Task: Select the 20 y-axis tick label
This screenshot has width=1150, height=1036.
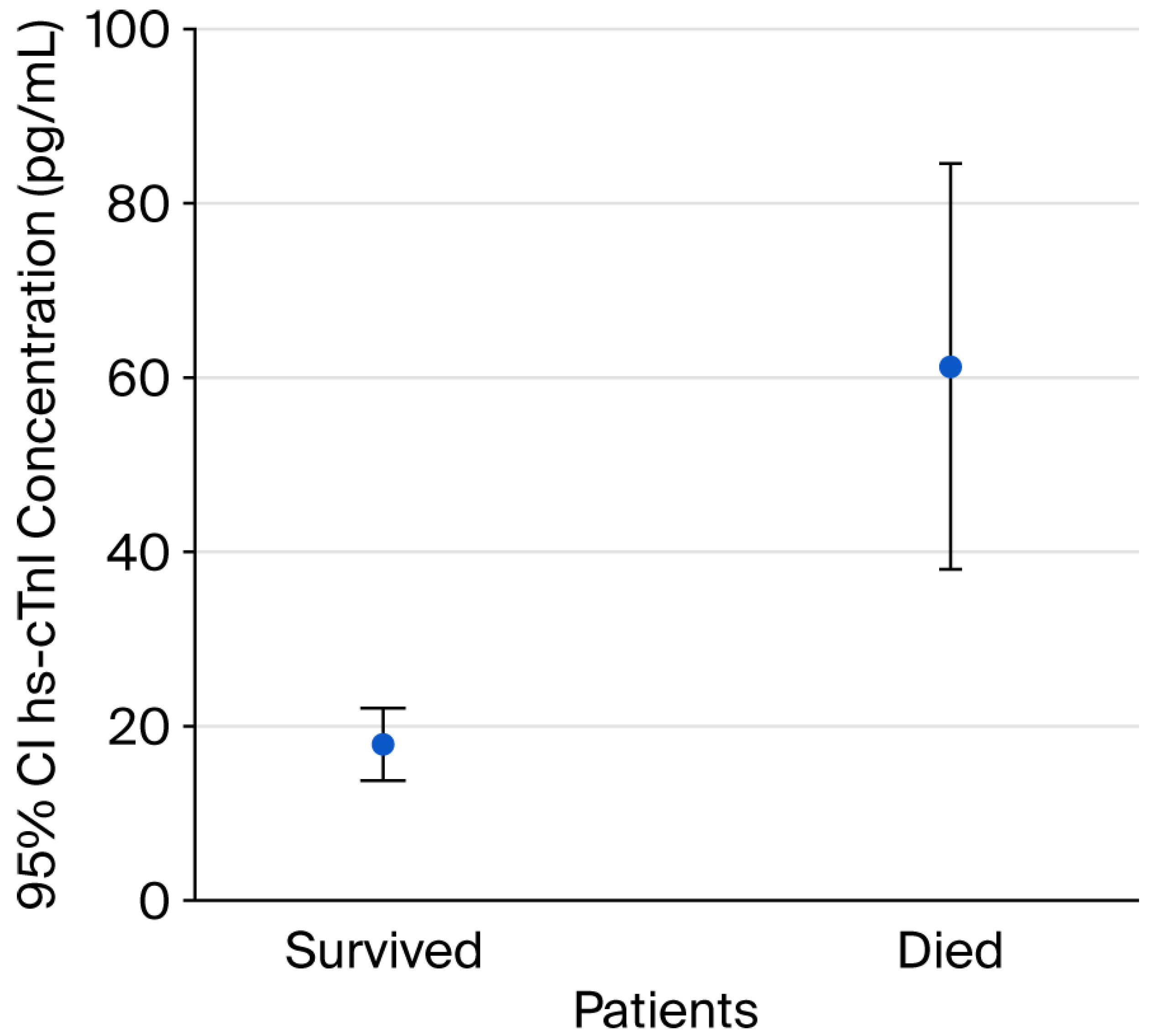Action: coord(138,727)
